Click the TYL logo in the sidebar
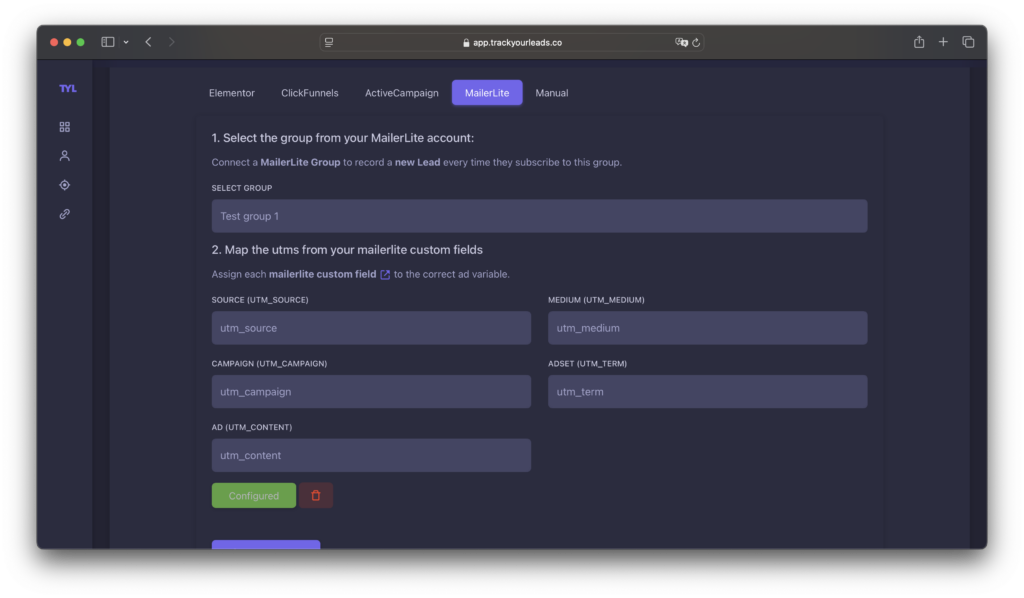The height and width of the screenshot is (598, 1024). (68, 88)
